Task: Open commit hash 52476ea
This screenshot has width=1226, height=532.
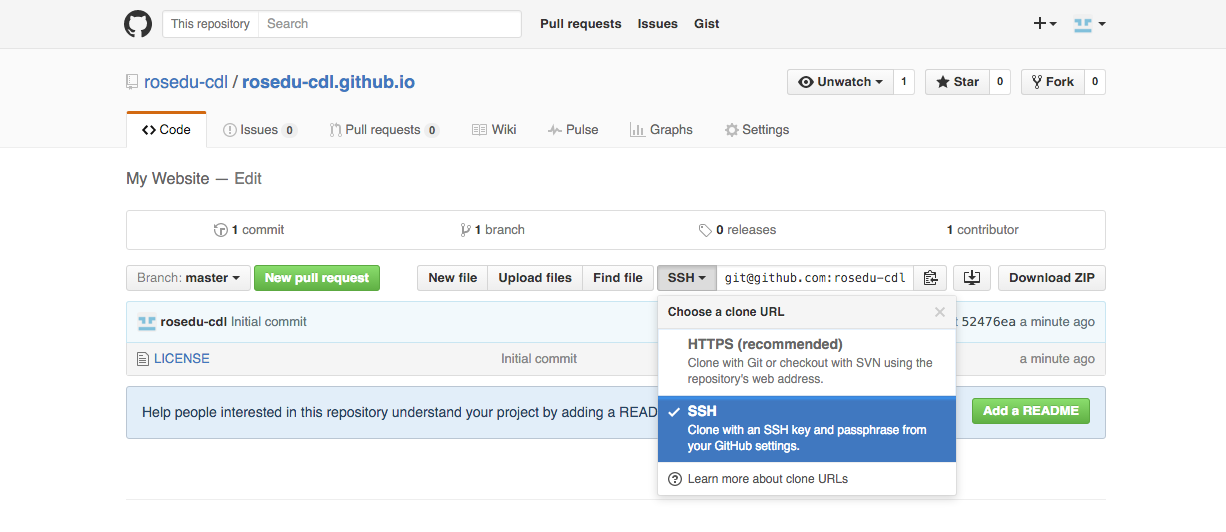Action: pos(988,322)
